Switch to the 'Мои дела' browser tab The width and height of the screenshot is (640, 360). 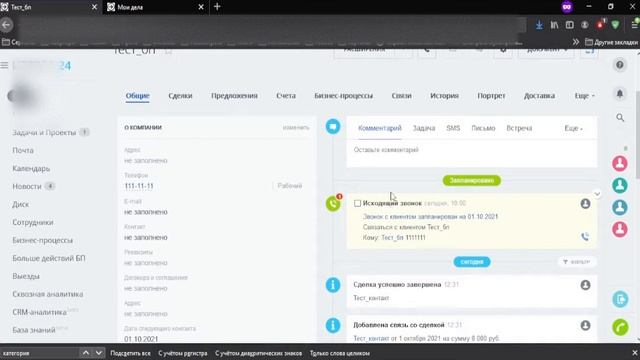point(156,7)
